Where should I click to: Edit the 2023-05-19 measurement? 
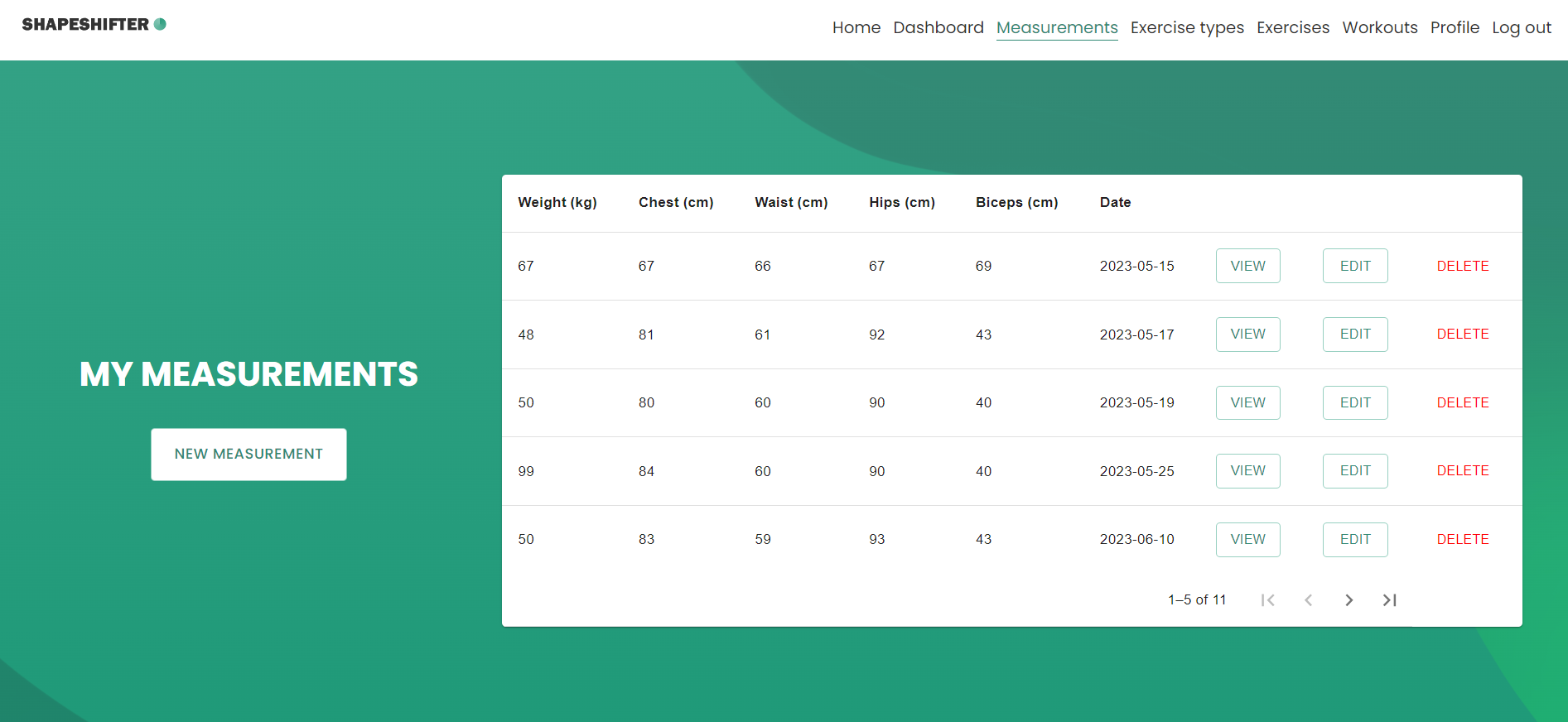click(x=1355, y=402)
